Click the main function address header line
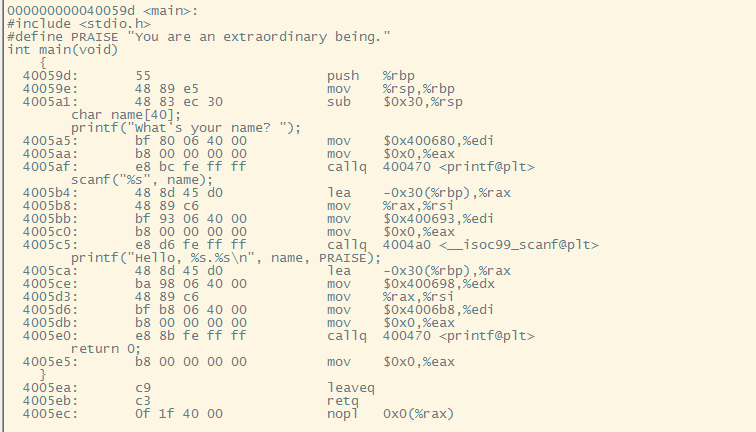756x432 pixels. pos(103,11)
